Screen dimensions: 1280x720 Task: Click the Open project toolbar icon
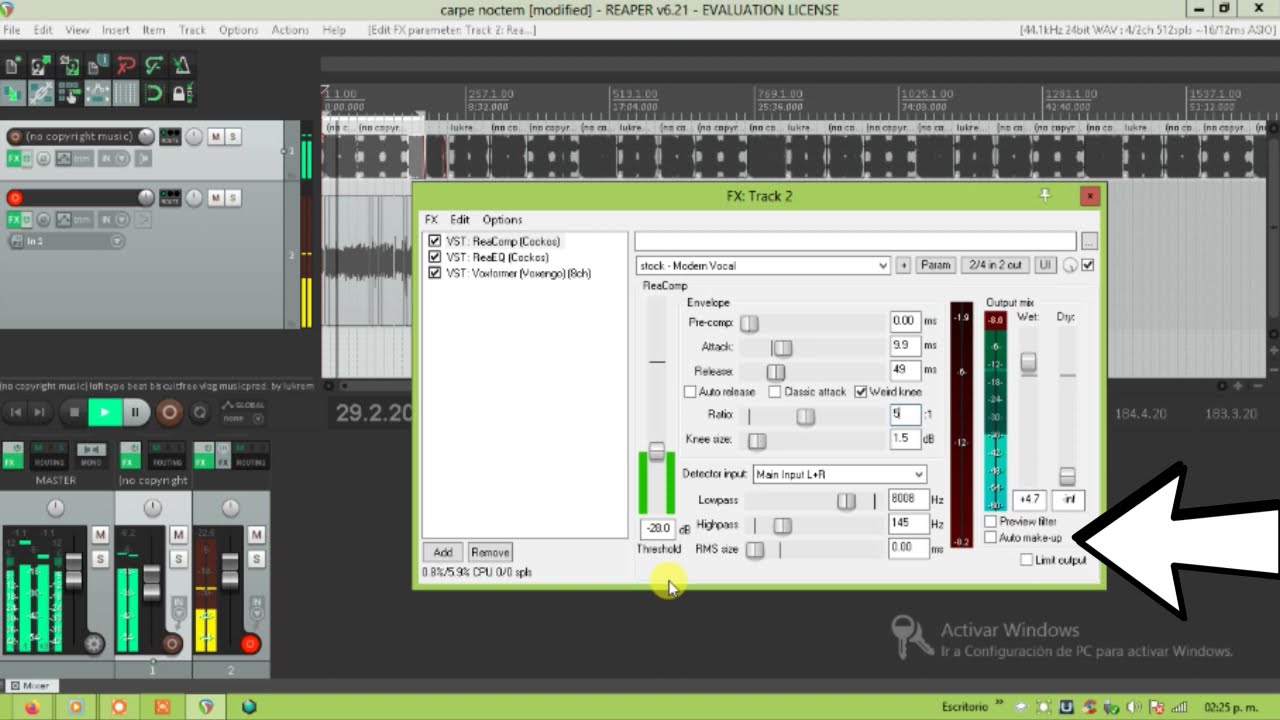point(40,66)
